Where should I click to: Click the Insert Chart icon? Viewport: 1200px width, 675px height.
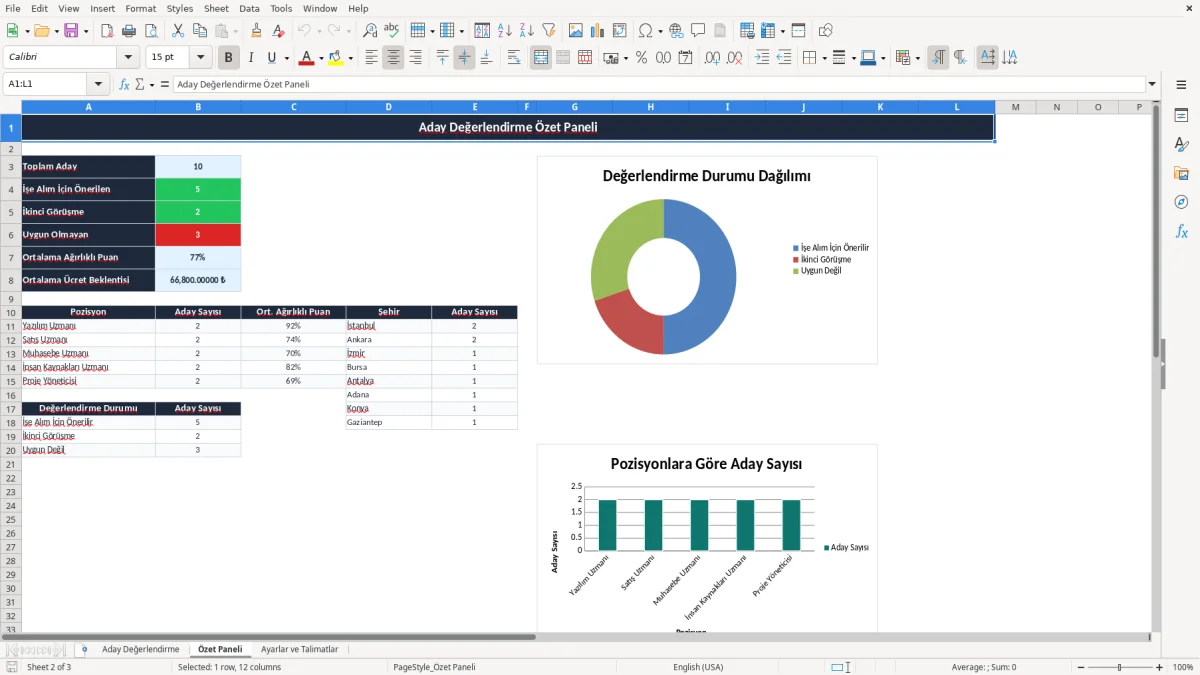tap(598, 31)
